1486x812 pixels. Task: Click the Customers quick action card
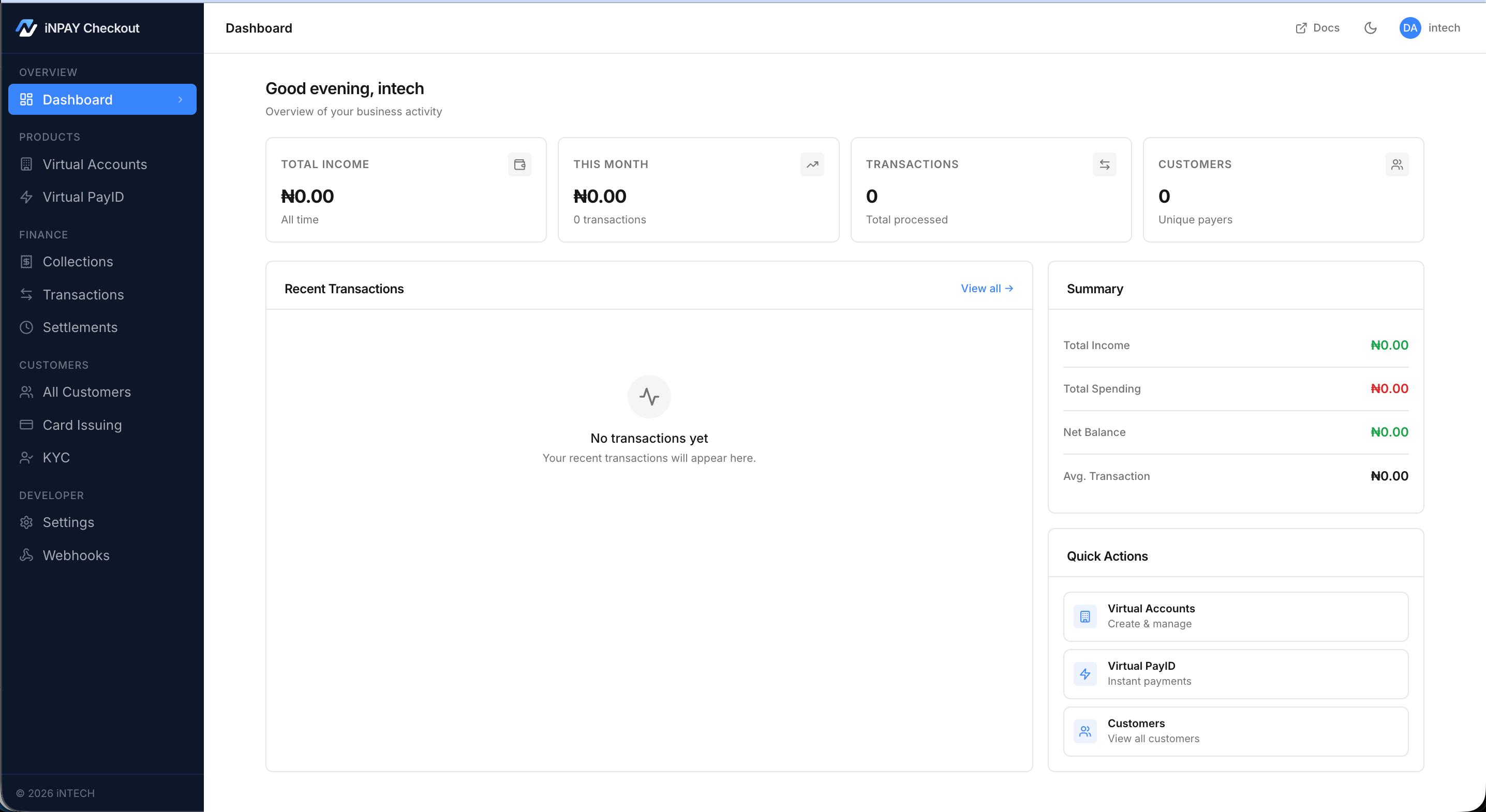1235,731
